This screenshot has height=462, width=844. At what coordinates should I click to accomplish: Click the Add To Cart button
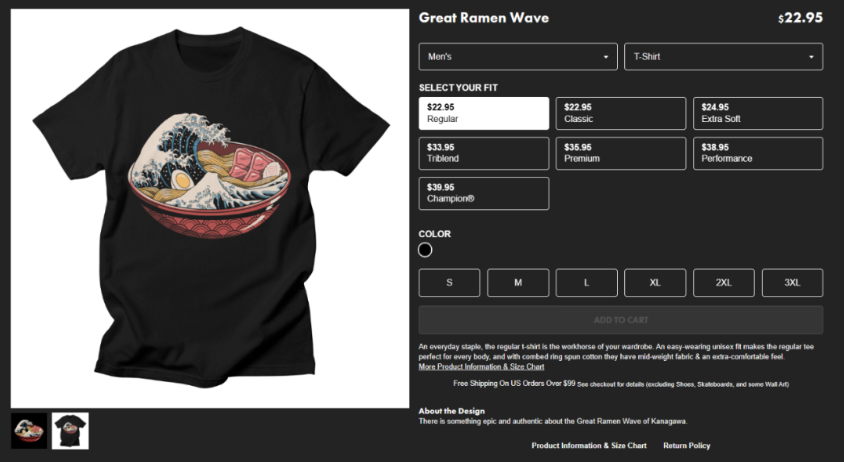pyautogui.click(x=621, y=320)
